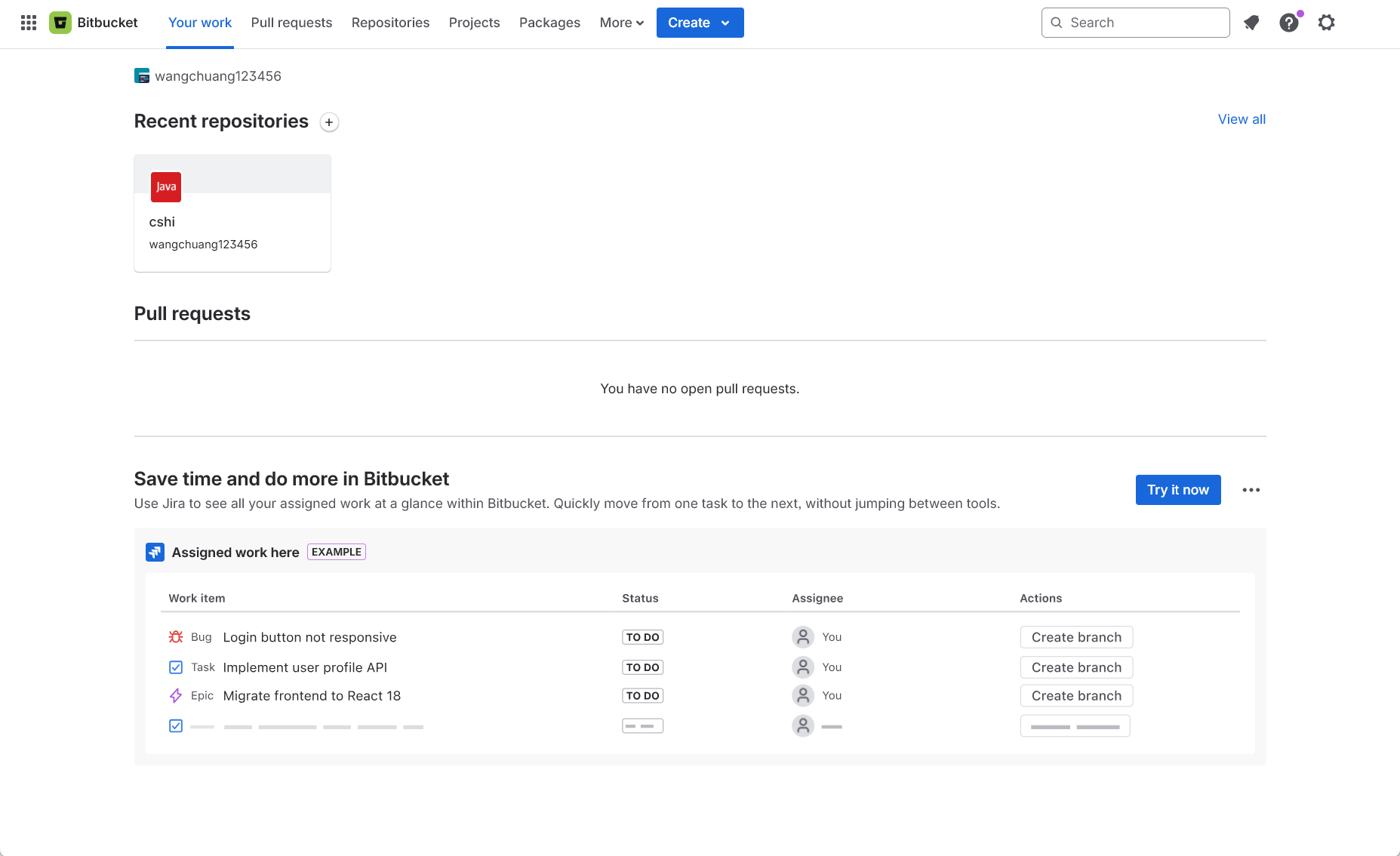Open the Create dropdown button
This screenshot has height=856, width=1400.
pyautogui.click(x=700, y=23)
